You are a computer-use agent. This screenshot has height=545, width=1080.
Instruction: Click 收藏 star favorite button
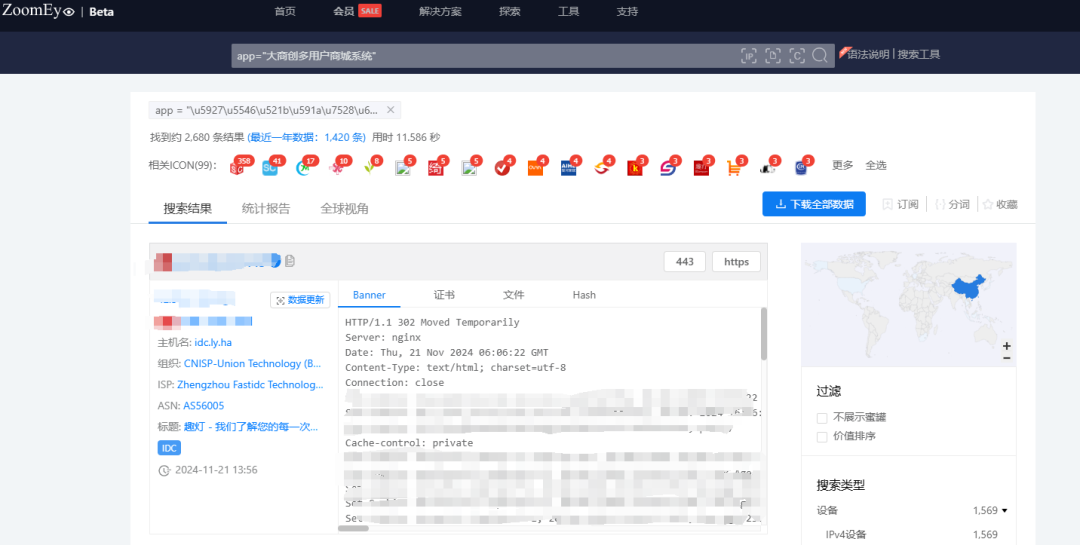click(1000, 205)
